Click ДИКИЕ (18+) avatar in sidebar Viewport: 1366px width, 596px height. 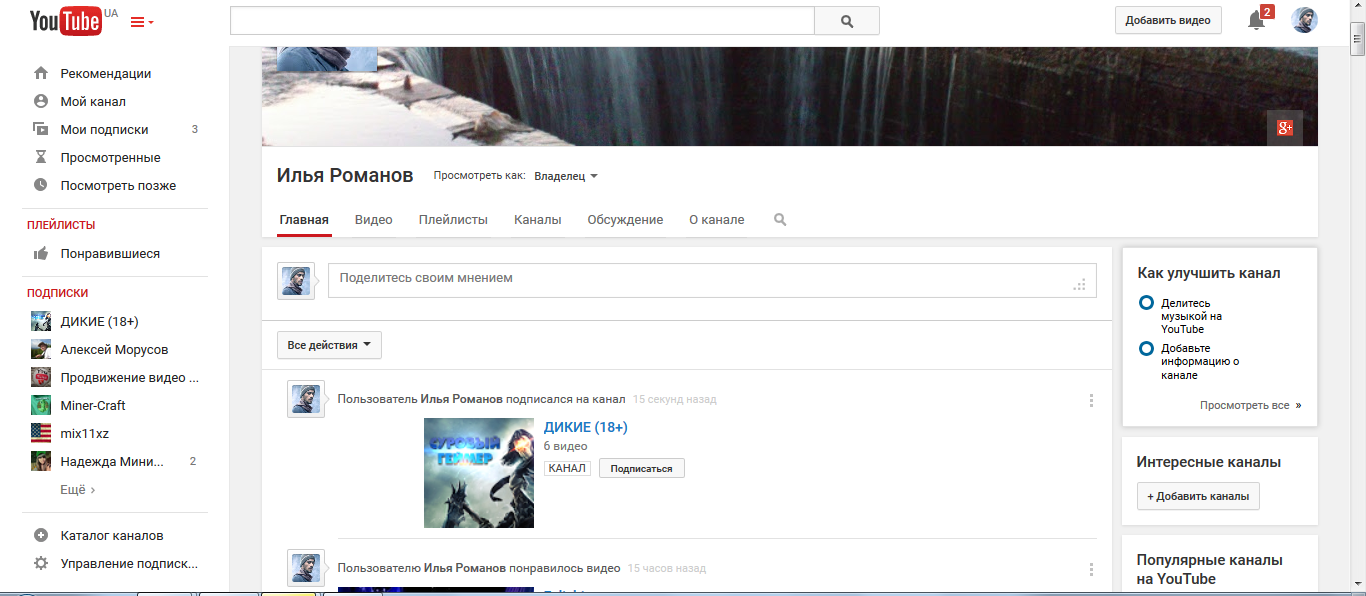(41, 321)
